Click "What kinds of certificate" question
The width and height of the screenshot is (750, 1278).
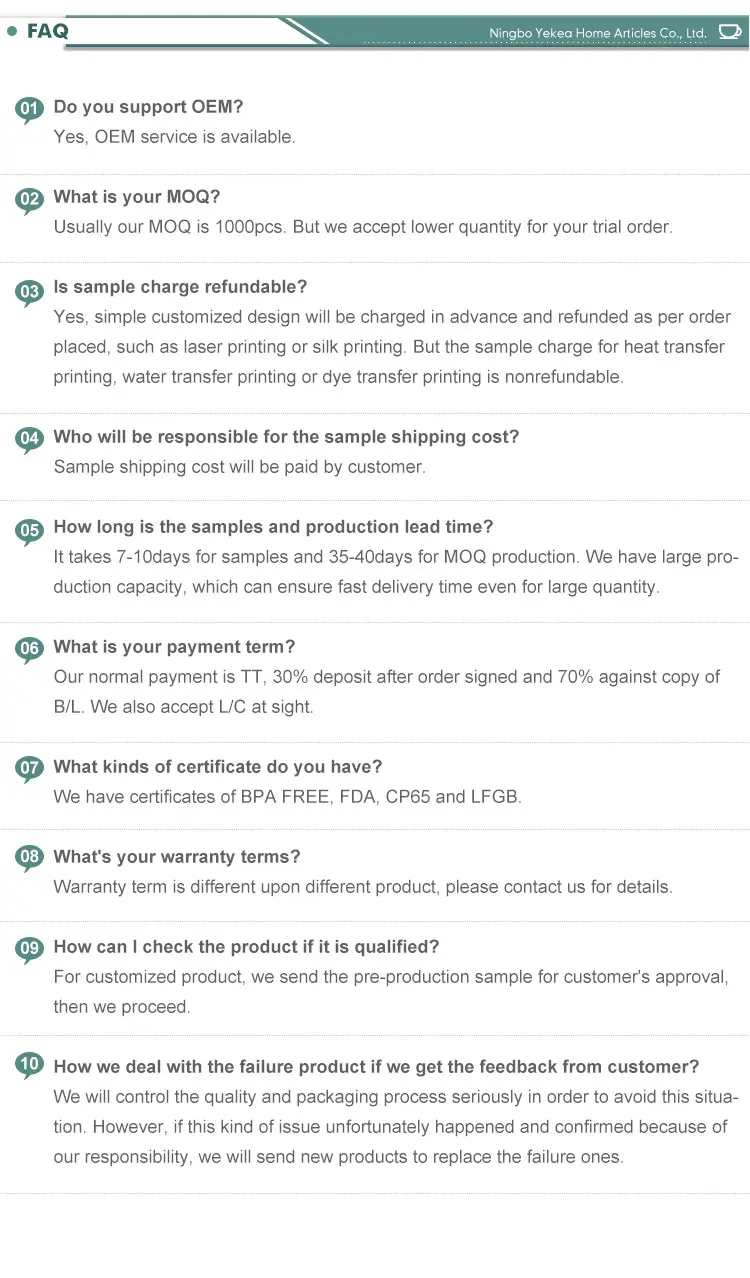tap(218, 767)
